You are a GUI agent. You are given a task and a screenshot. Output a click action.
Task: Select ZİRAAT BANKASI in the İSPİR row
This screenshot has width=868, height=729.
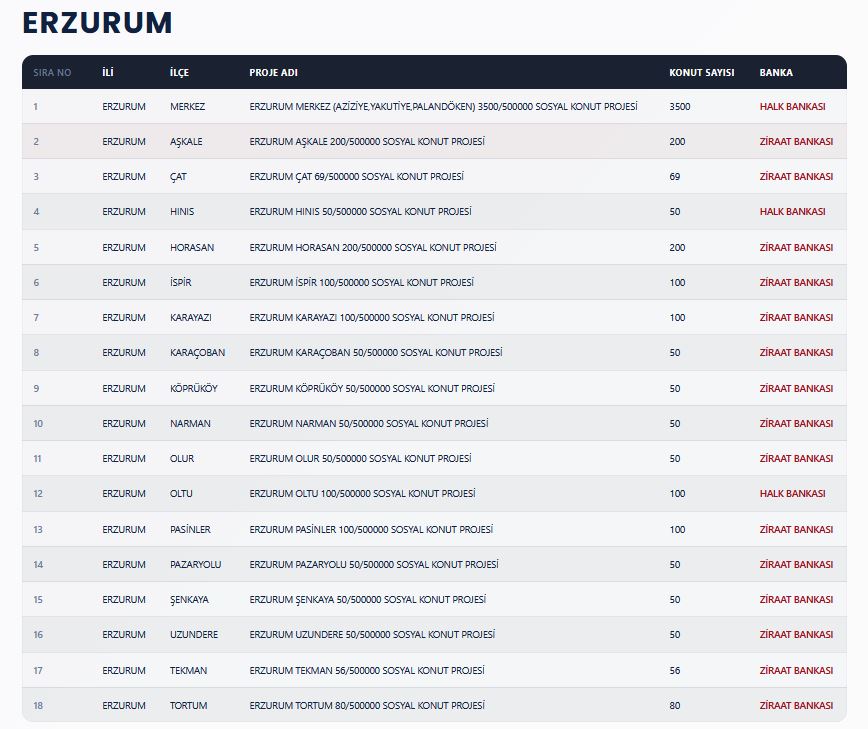click(796, 282)
